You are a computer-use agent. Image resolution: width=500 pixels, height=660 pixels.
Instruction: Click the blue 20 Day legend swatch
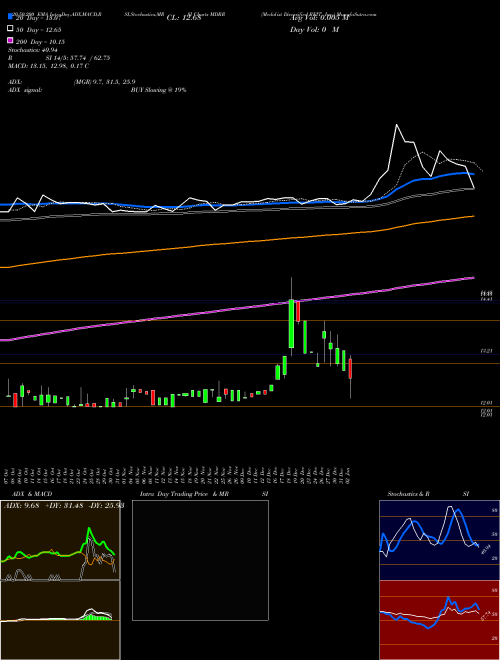click(10, 17)
